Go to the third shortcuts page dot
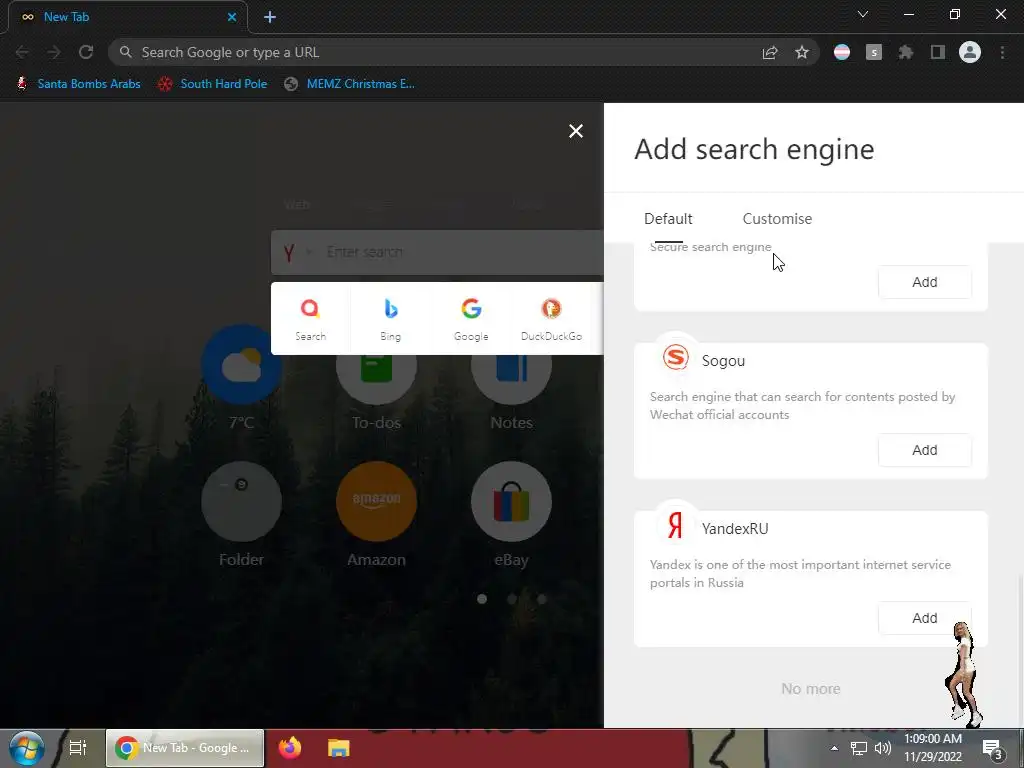Viewport: 1024px width, 768px height. click(541, 599)
